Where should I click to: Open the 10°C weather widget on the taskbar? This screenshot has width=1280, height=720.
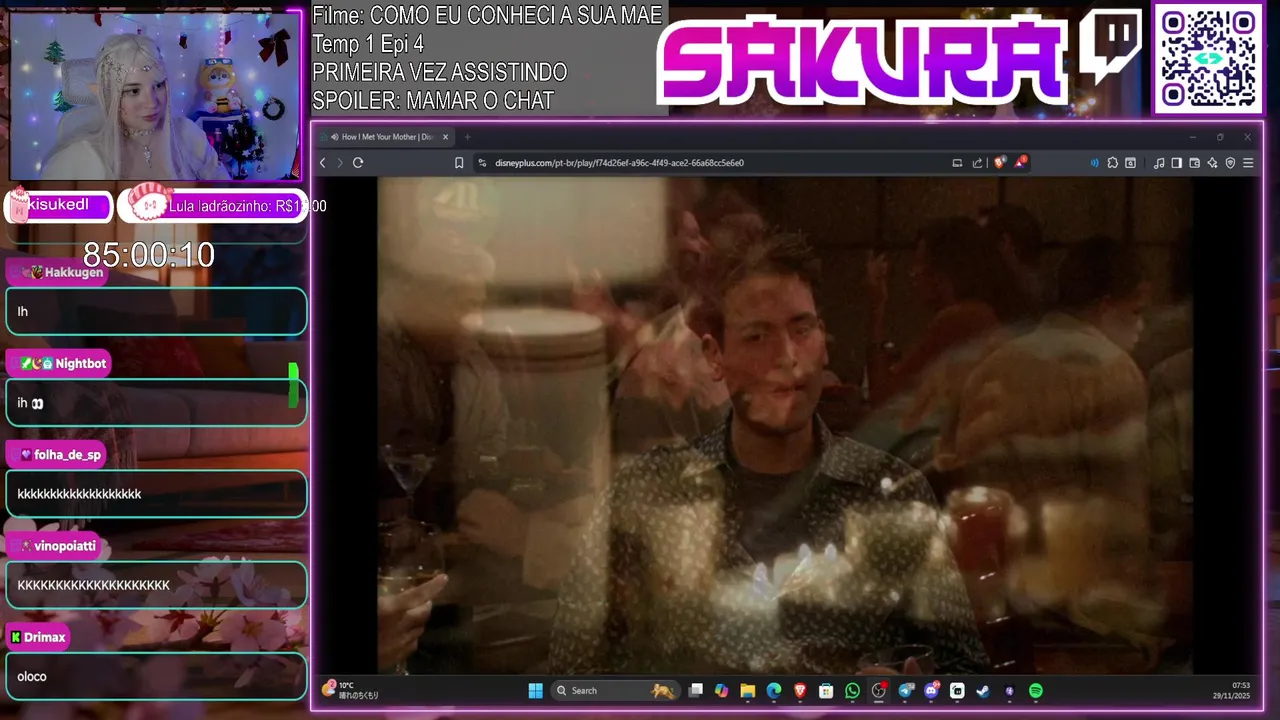click(350, 690)
